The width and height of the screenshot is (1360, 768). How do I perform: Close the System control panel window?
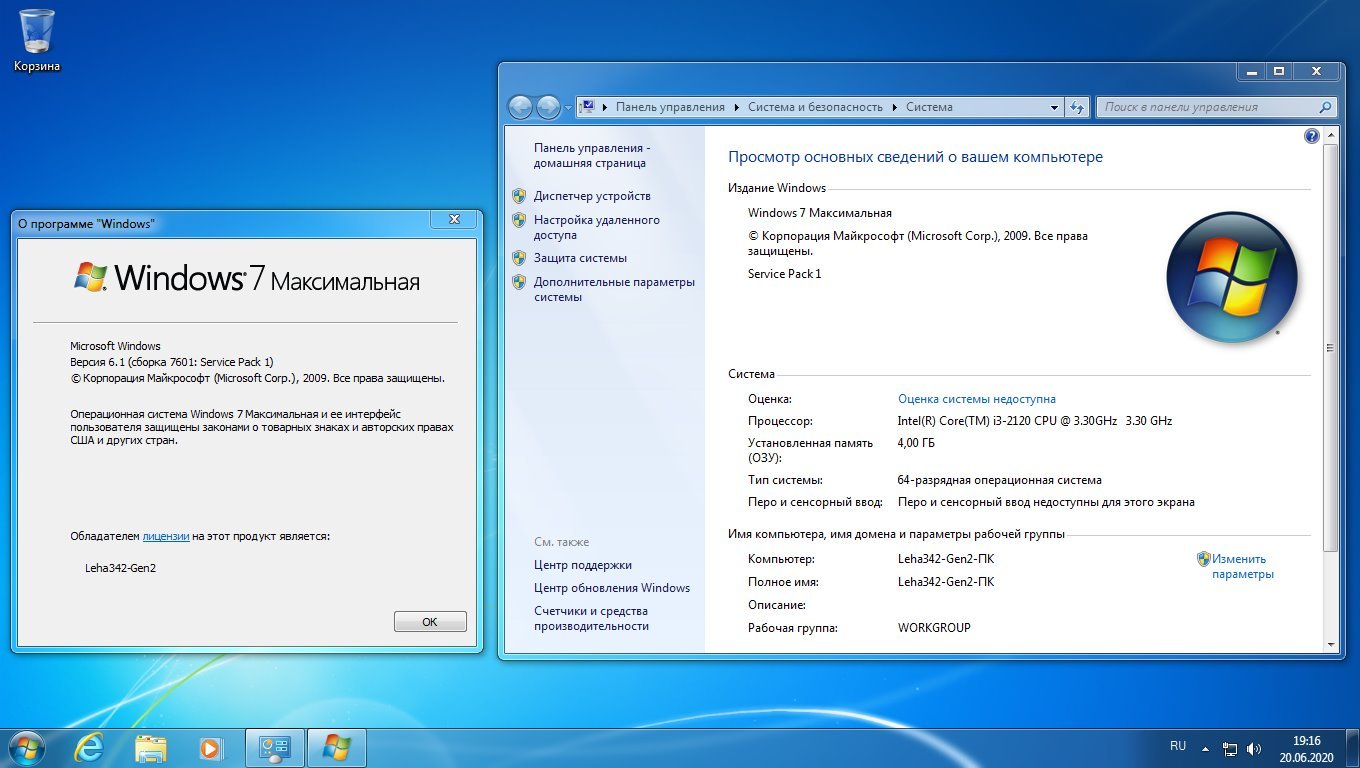click(x=1315, y=72)
